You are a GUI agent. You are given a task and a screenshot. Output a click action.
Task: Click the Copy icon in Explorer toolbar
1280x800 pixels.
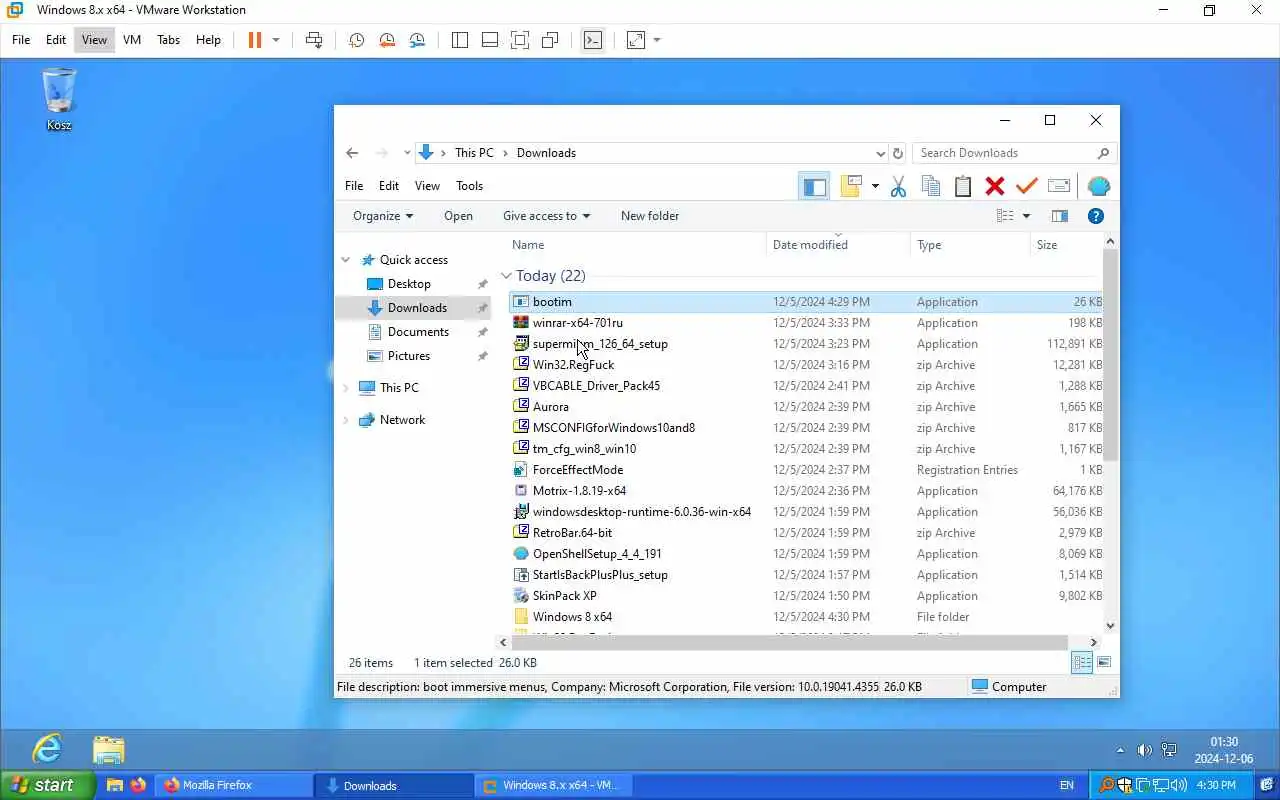point(930,186)
